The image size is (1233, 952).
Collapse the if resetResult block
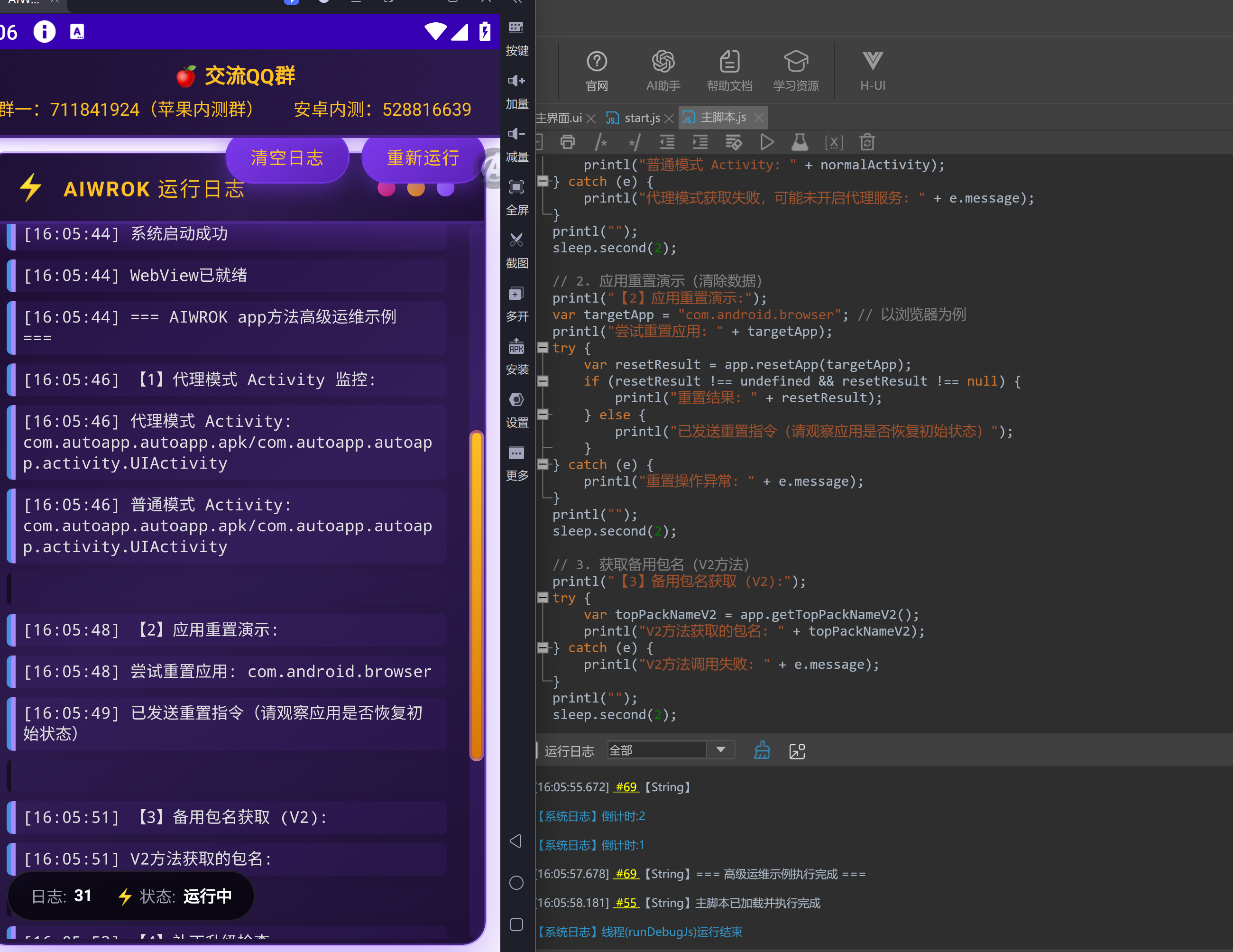(543, 381)
